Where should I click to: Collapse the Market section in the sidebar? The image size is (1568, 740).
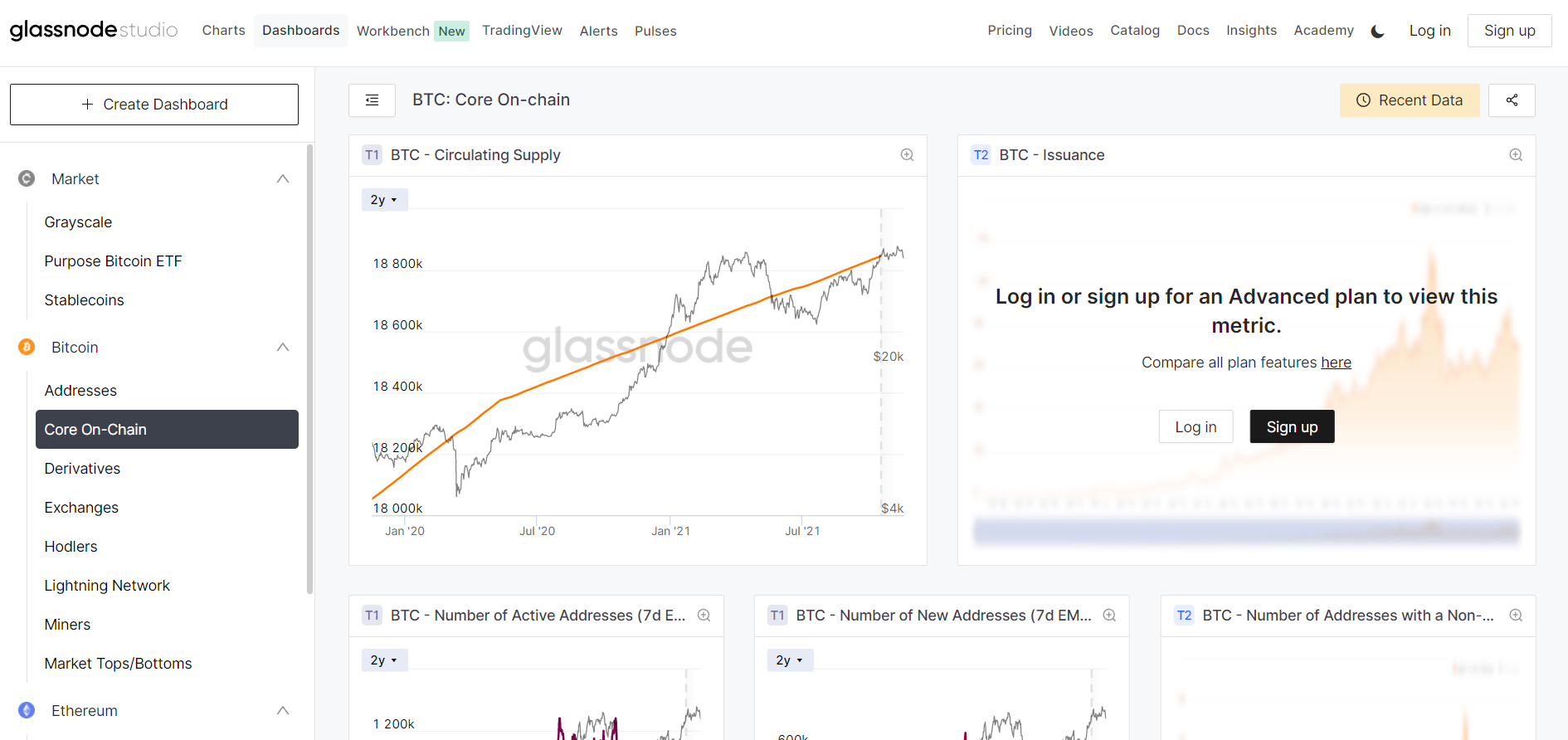click(283, 178)
